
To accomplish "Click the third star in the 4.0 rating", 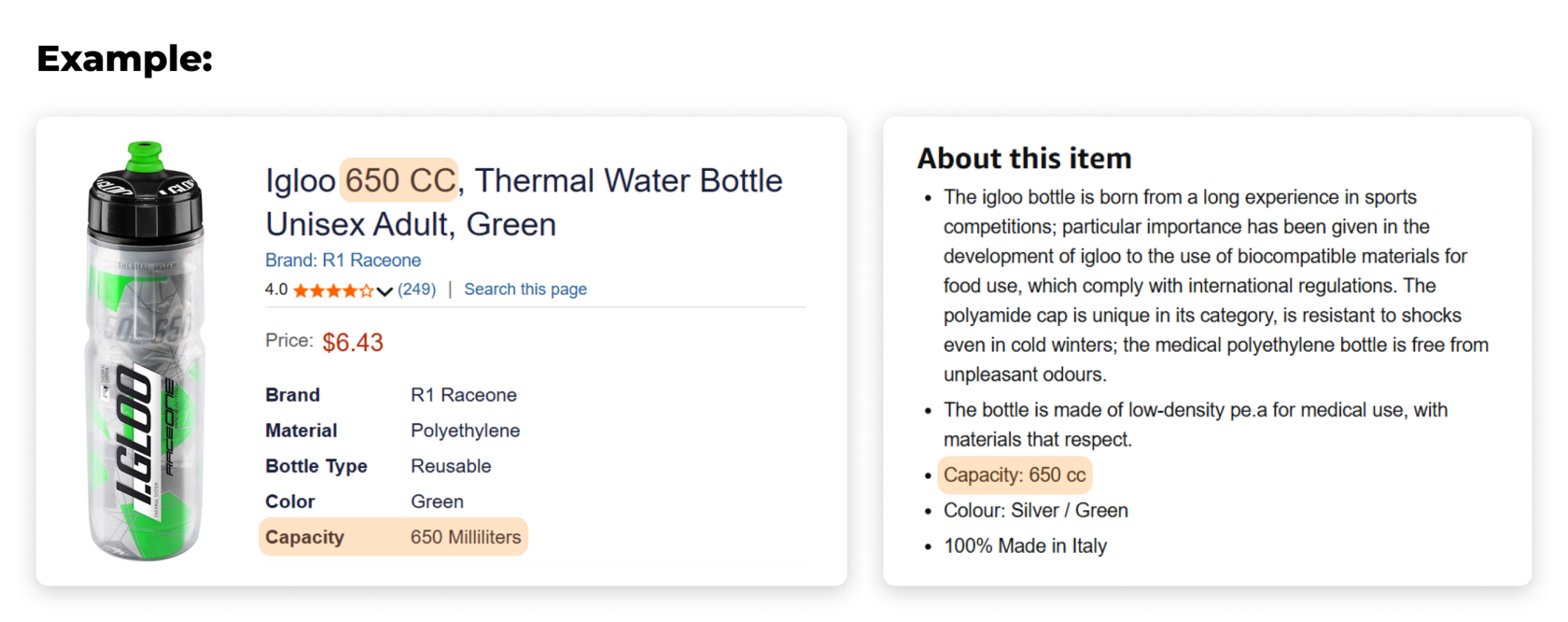I will pos(335,290).
